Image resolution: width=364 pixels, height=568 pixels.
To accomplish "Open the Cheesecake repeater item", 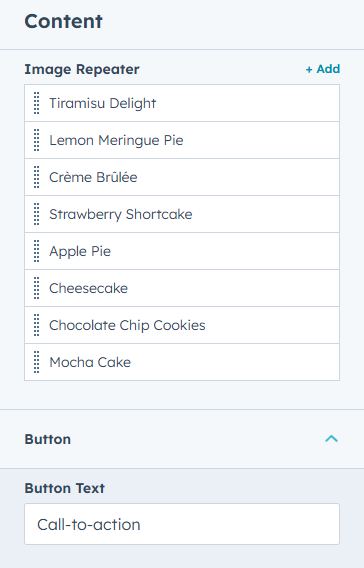I will 182,288.
